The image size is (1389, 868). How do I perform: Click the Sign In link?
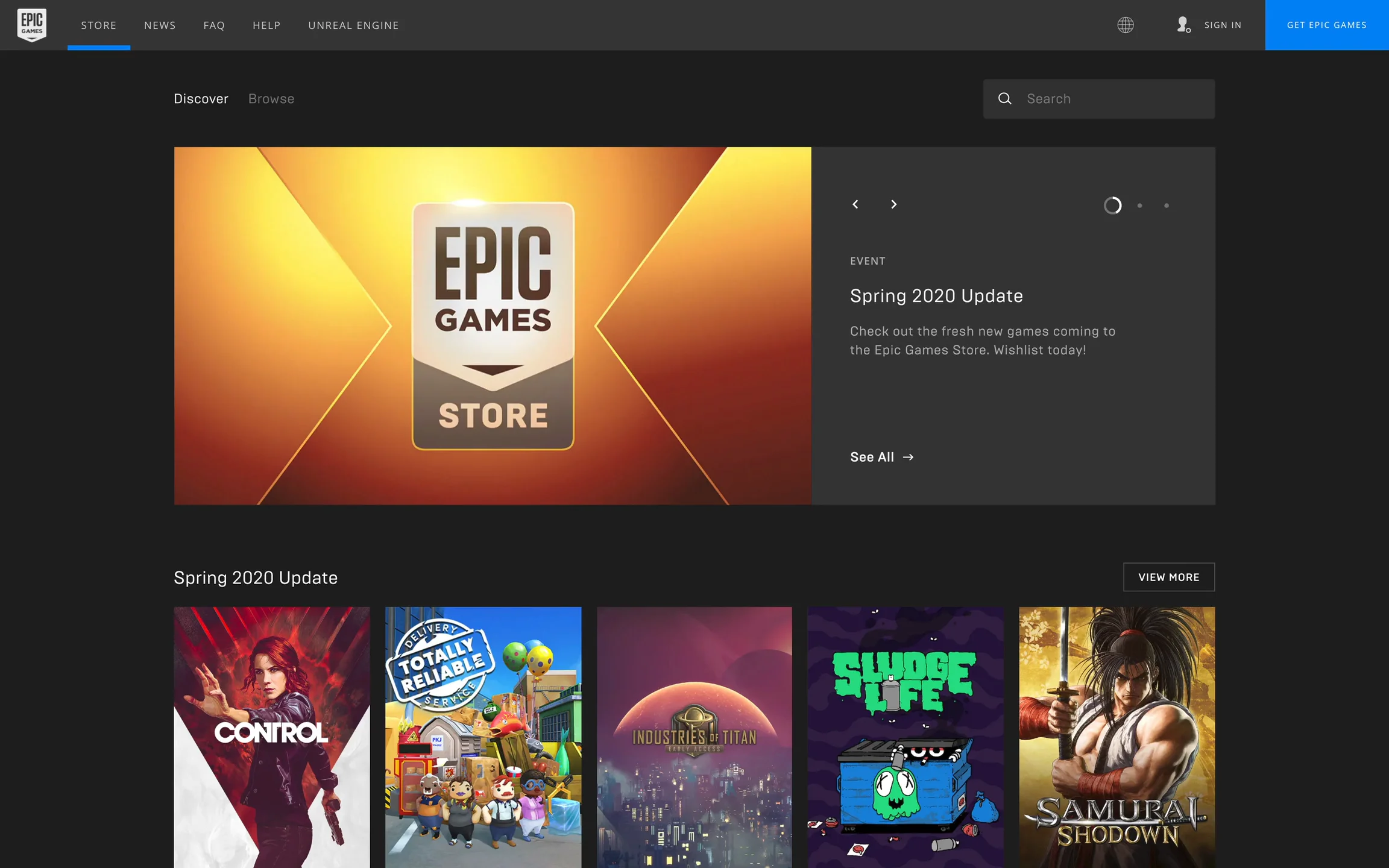(x=1223, y=25)
